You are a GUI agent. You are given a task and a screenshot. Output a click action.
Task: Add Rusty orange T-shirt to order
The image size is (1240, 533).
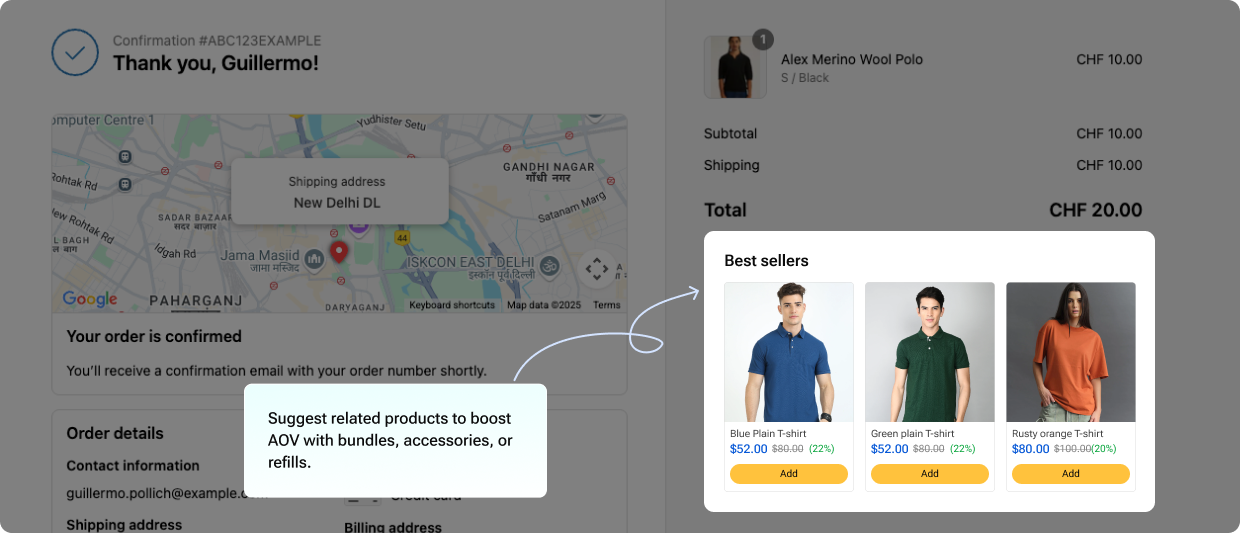click(x=1071, y=474)
